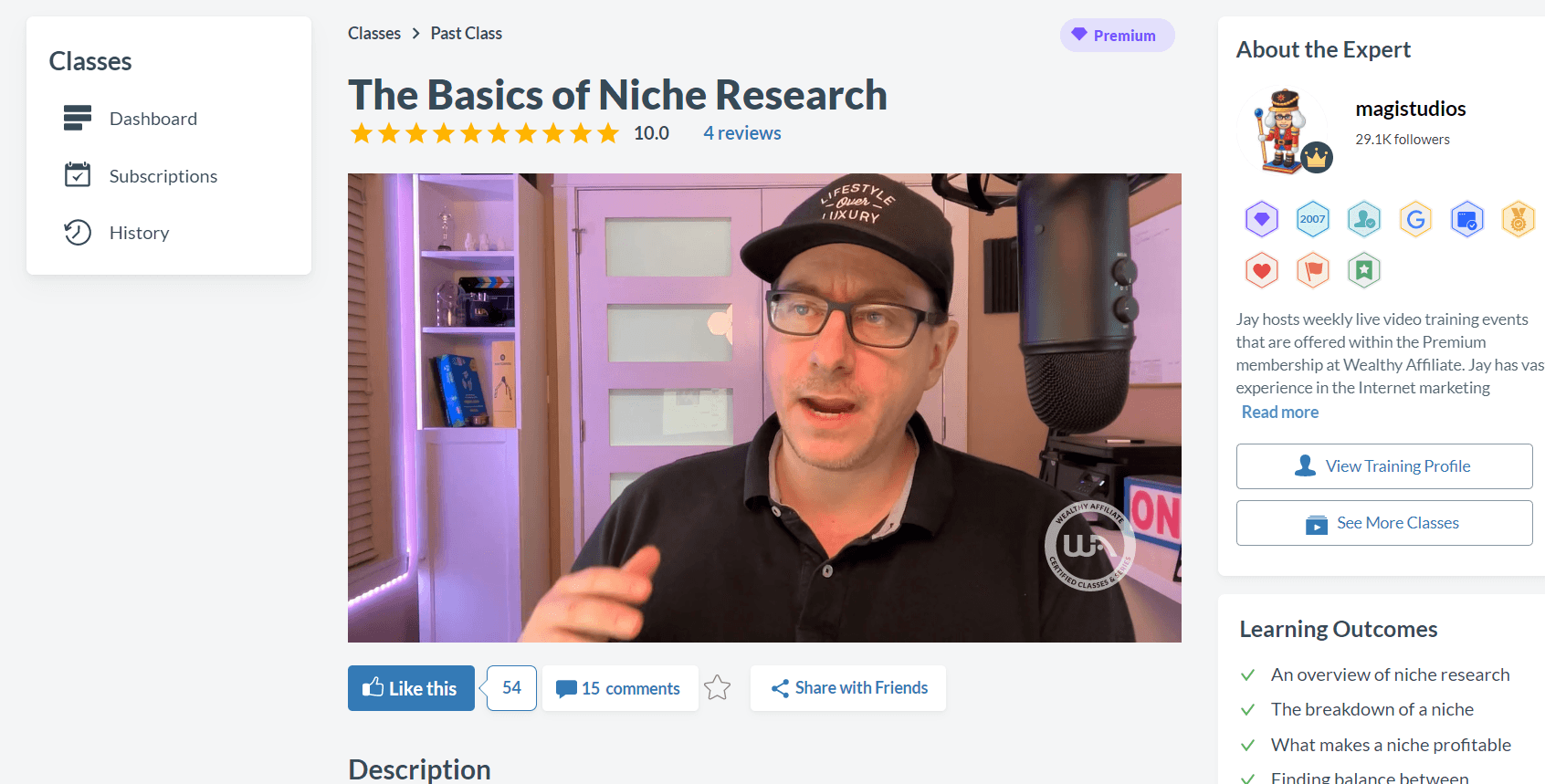
Task: Click the ten-star rating row
Action: 485,134
